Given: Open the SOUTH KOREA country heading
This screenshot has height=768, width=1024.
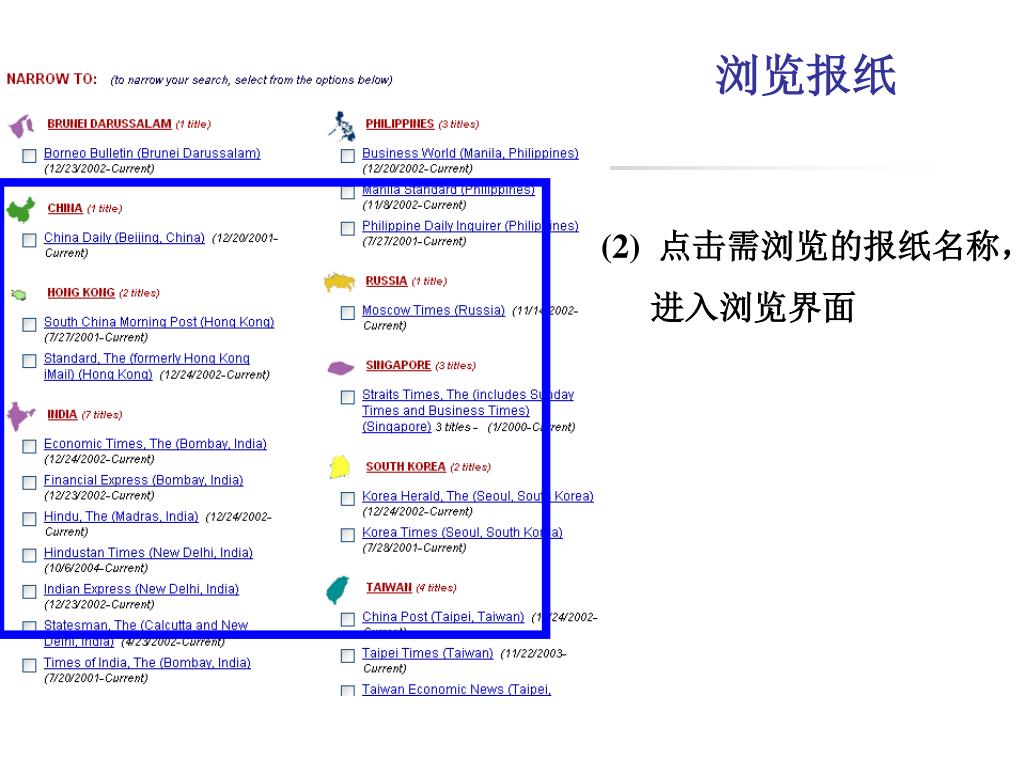Looking at the screenshot, I should pos(406,466).
